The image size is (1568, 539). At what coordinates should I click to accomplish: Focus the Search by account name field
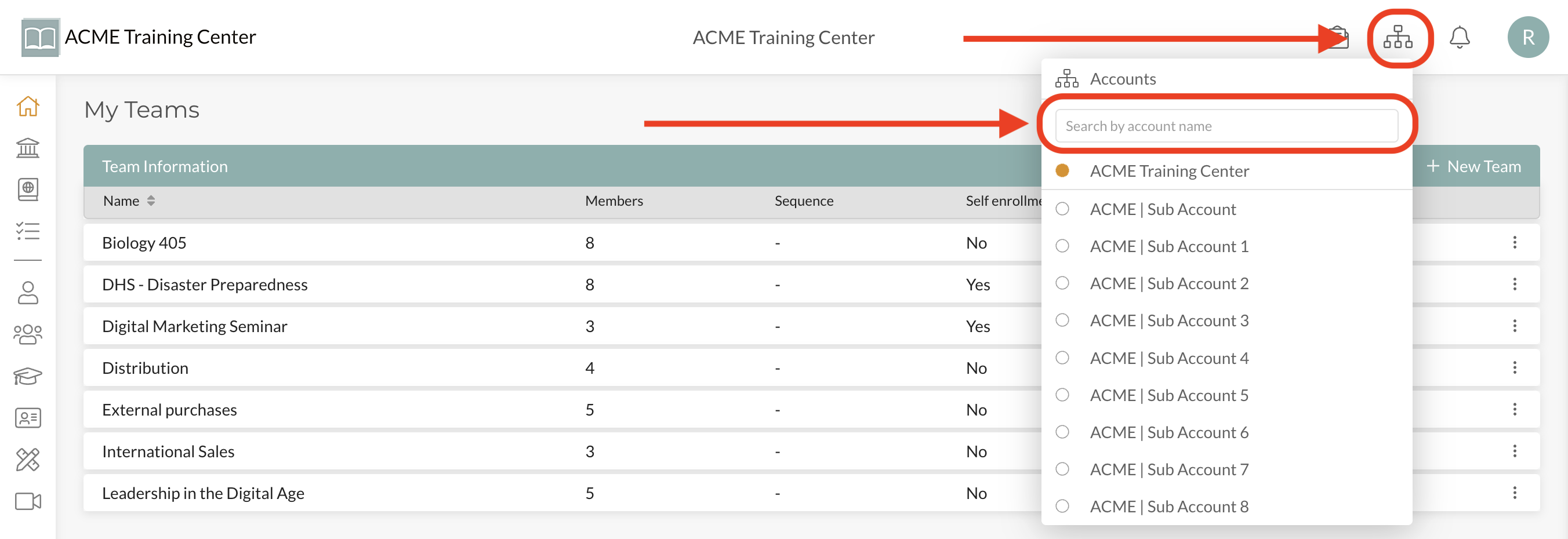(1226, 126)
